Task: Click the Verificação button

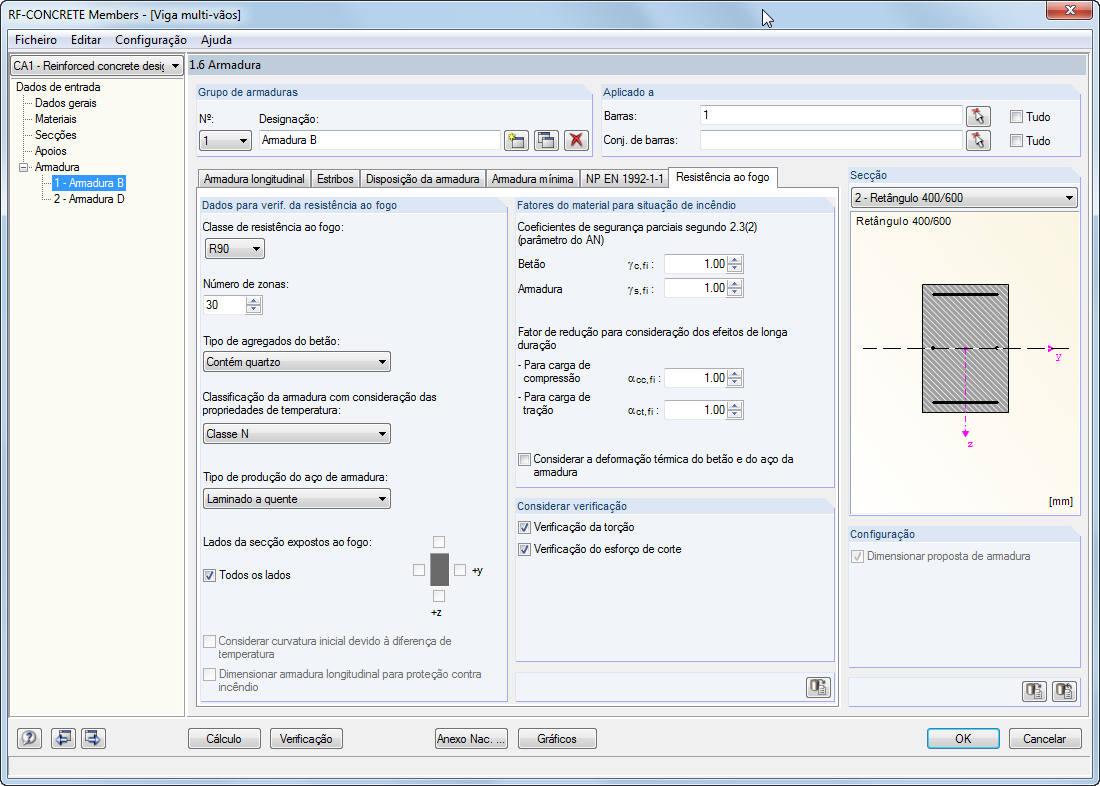Action: pyautogui.click(x=306, y=738)
